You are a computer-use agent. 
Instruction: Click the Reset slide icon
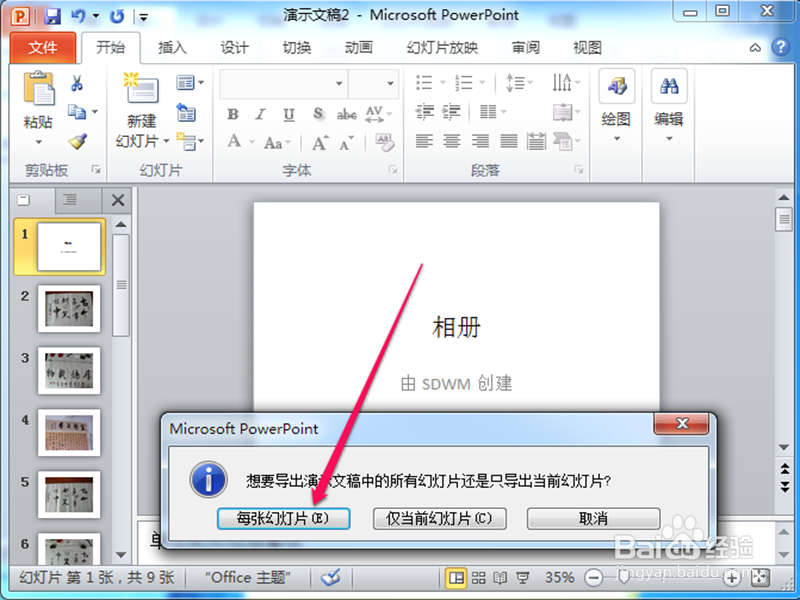tap(186, 112)
